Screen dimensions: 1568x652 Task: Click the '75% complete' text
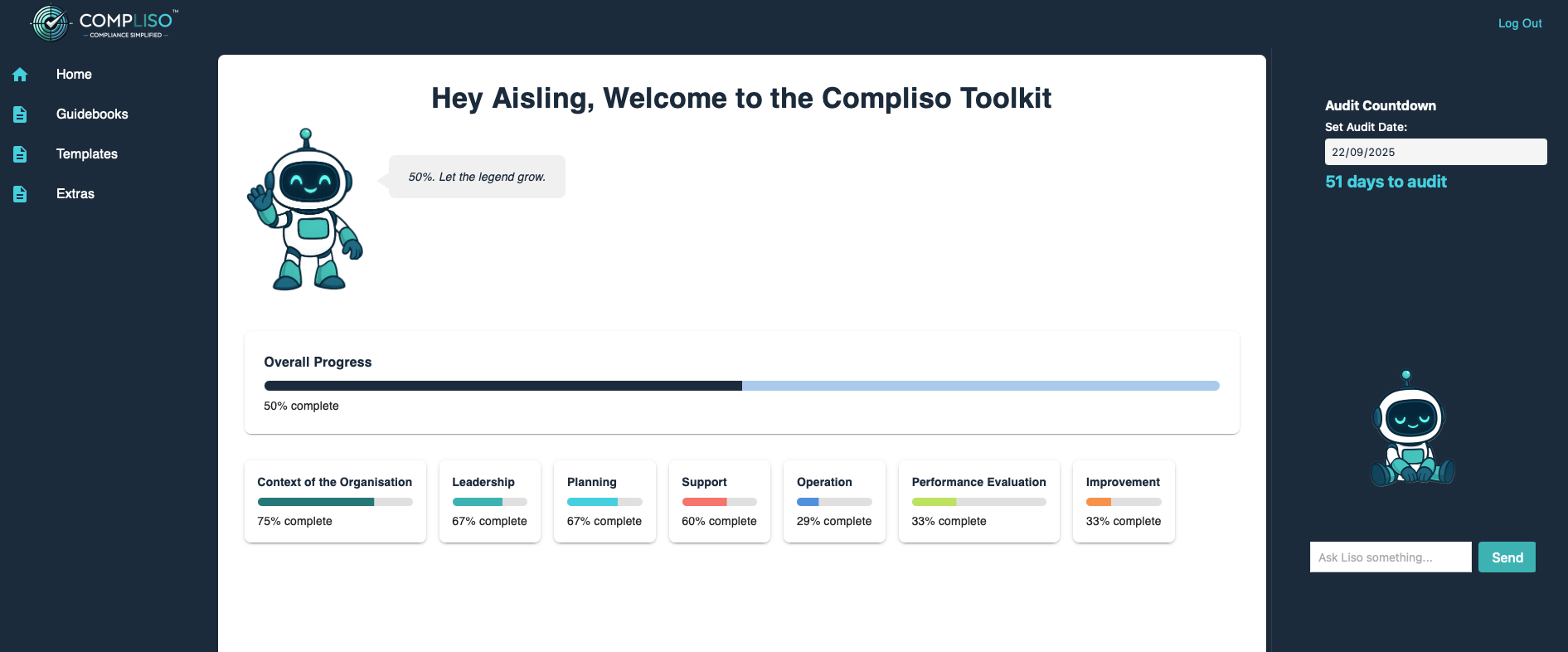294,521
